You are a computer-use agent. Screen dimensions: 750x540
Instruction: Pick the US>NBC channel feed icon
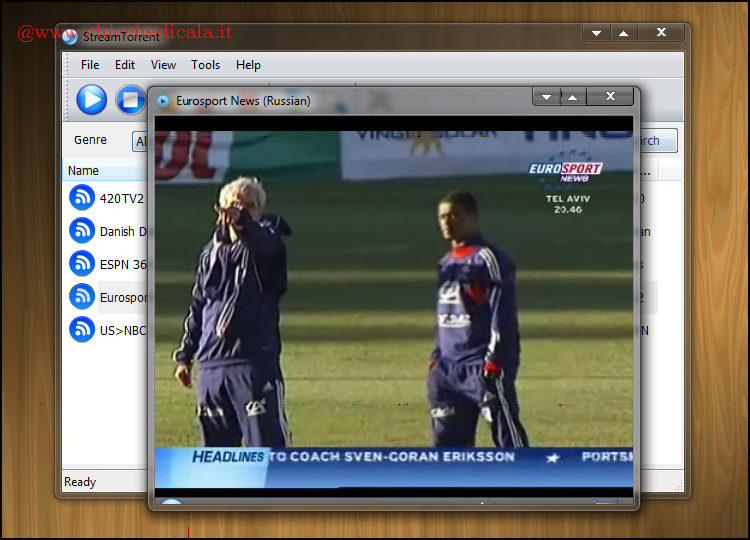point(82,330)
